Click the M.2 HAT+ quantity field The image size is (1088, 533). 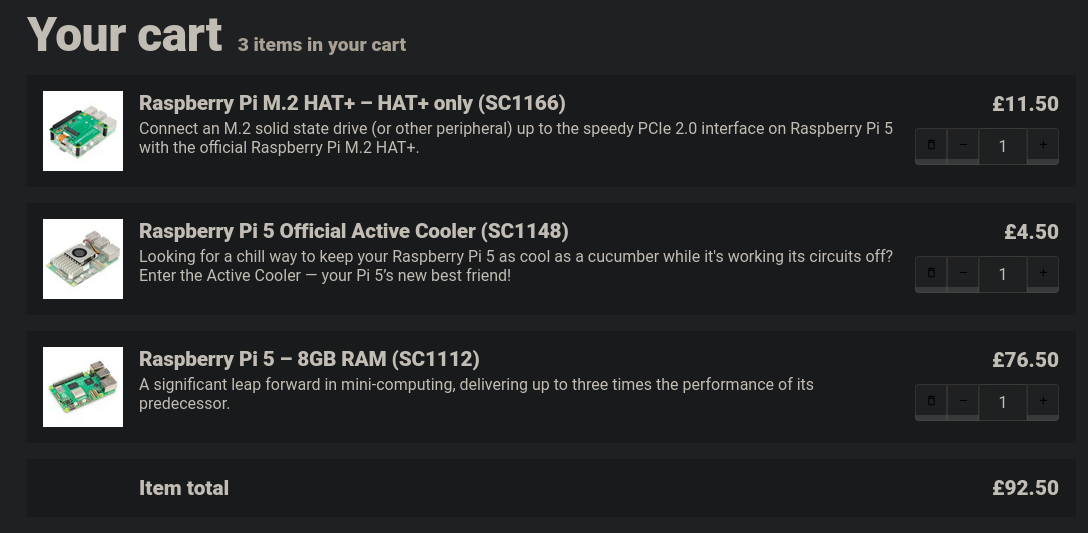(x=1003, y=146)
